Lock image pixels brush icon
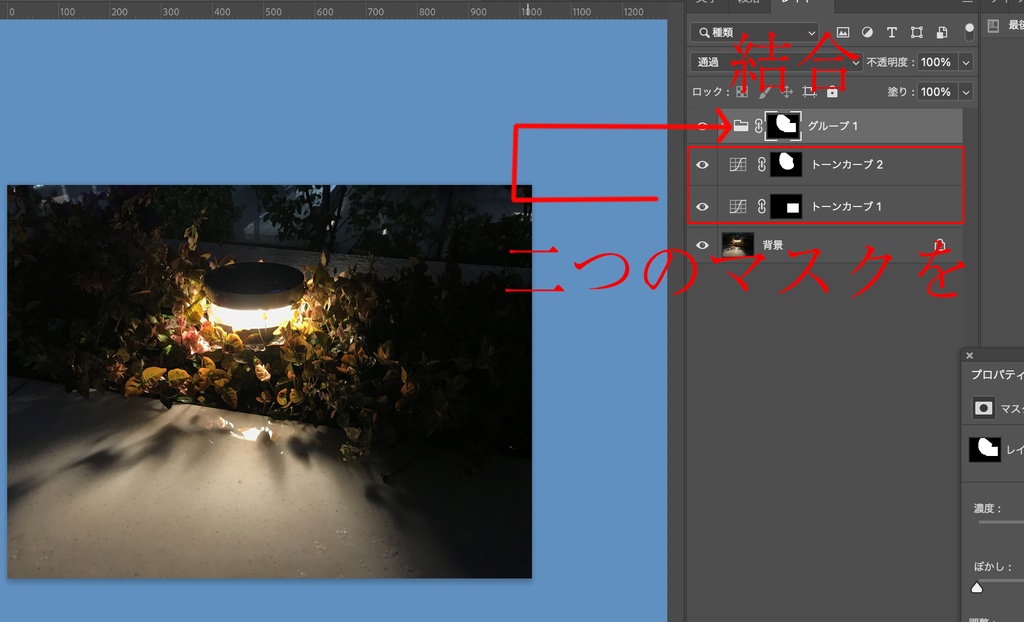This screenshot has height=622, width=1024. tap(764, 91)
